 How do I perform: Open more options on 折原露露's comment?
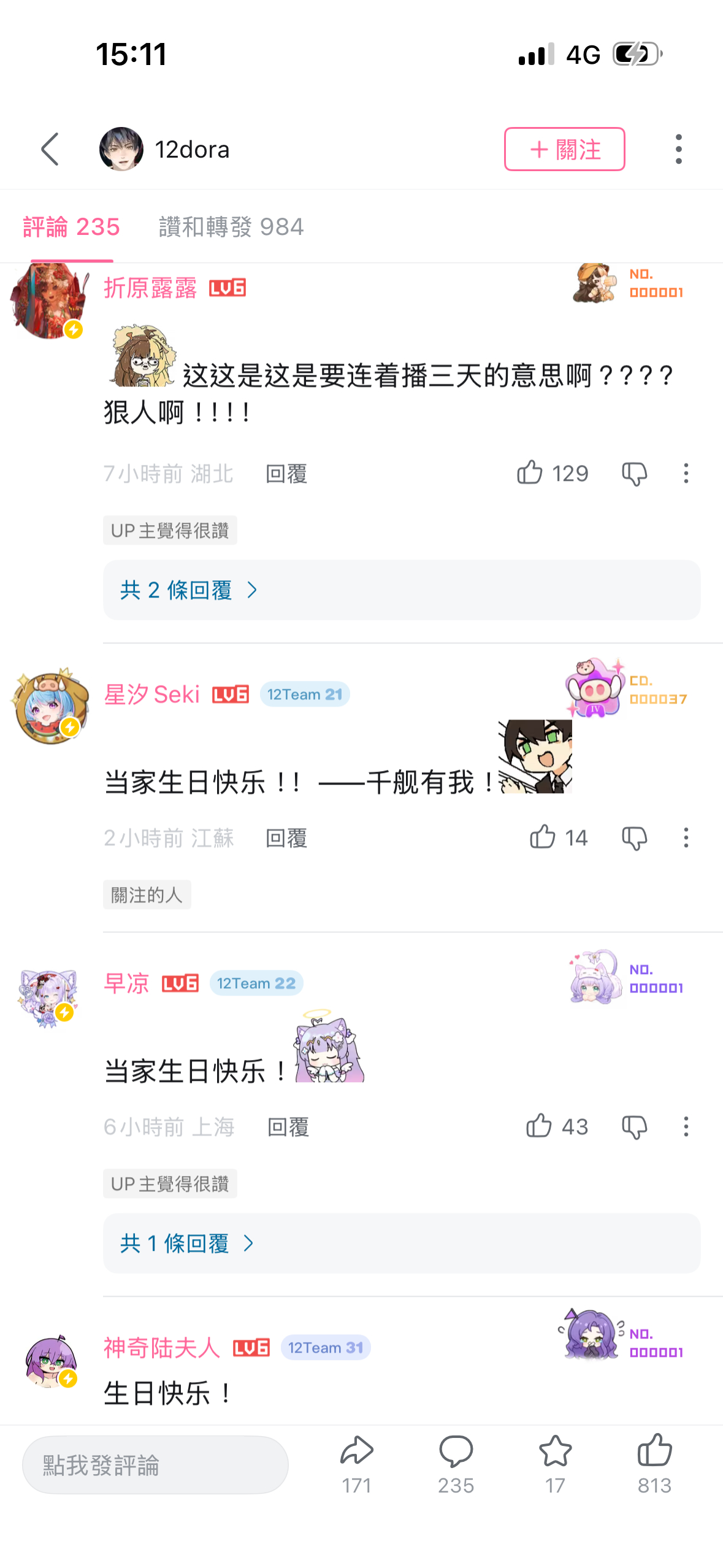686,473
